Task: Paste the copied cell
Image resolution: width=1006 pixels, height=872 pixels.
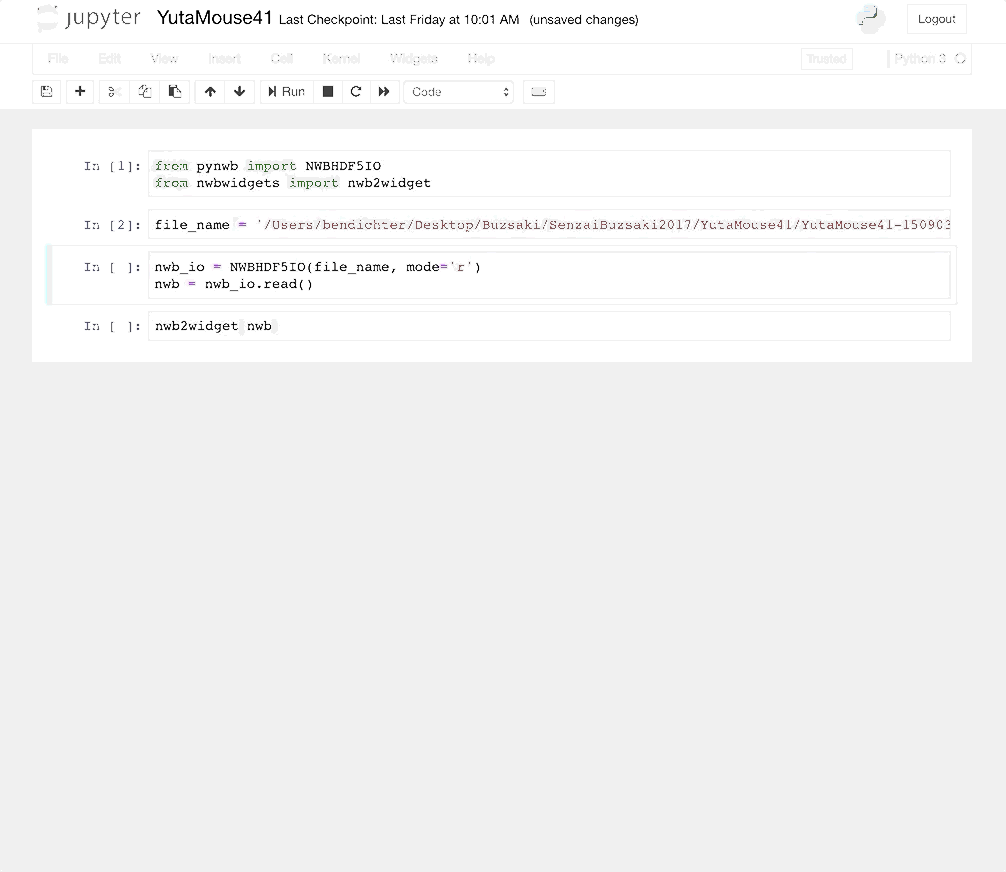Action: [x=175, y=91]
